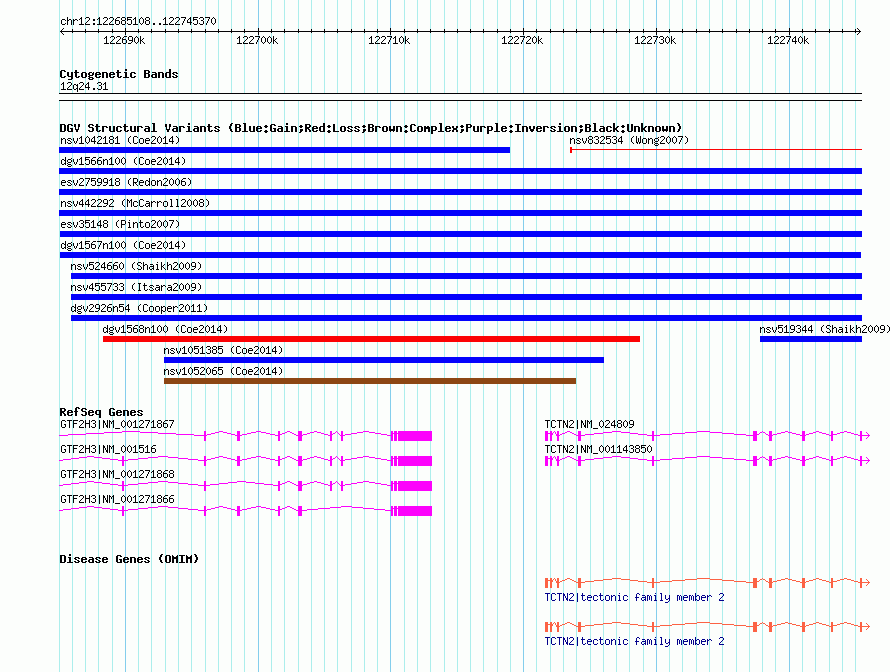Click the dgv1567n100 (Coe2014) label
890x672 pixels.
click(123, 245)
